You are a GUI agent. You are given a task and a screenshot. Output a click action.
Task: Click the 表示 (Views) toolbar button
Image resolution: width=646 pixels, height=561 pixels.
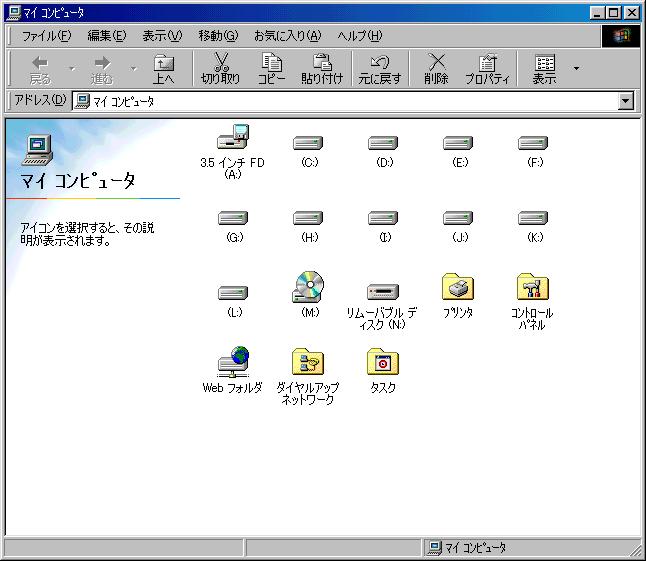545,69
